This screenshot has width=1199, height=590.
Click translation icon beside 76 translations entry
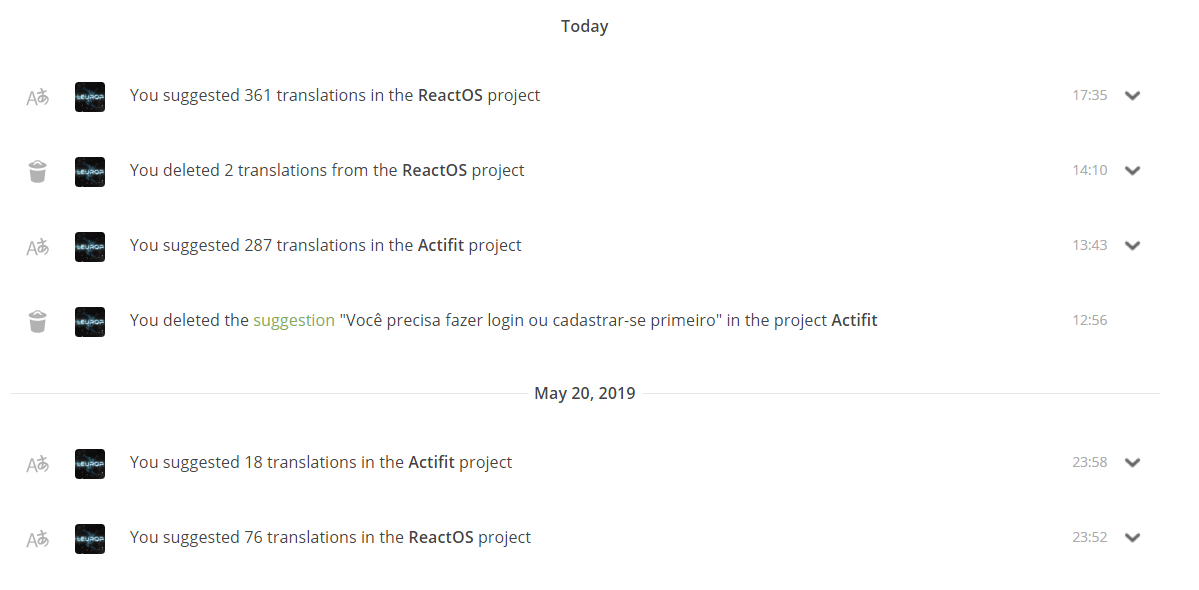(37, 539)
